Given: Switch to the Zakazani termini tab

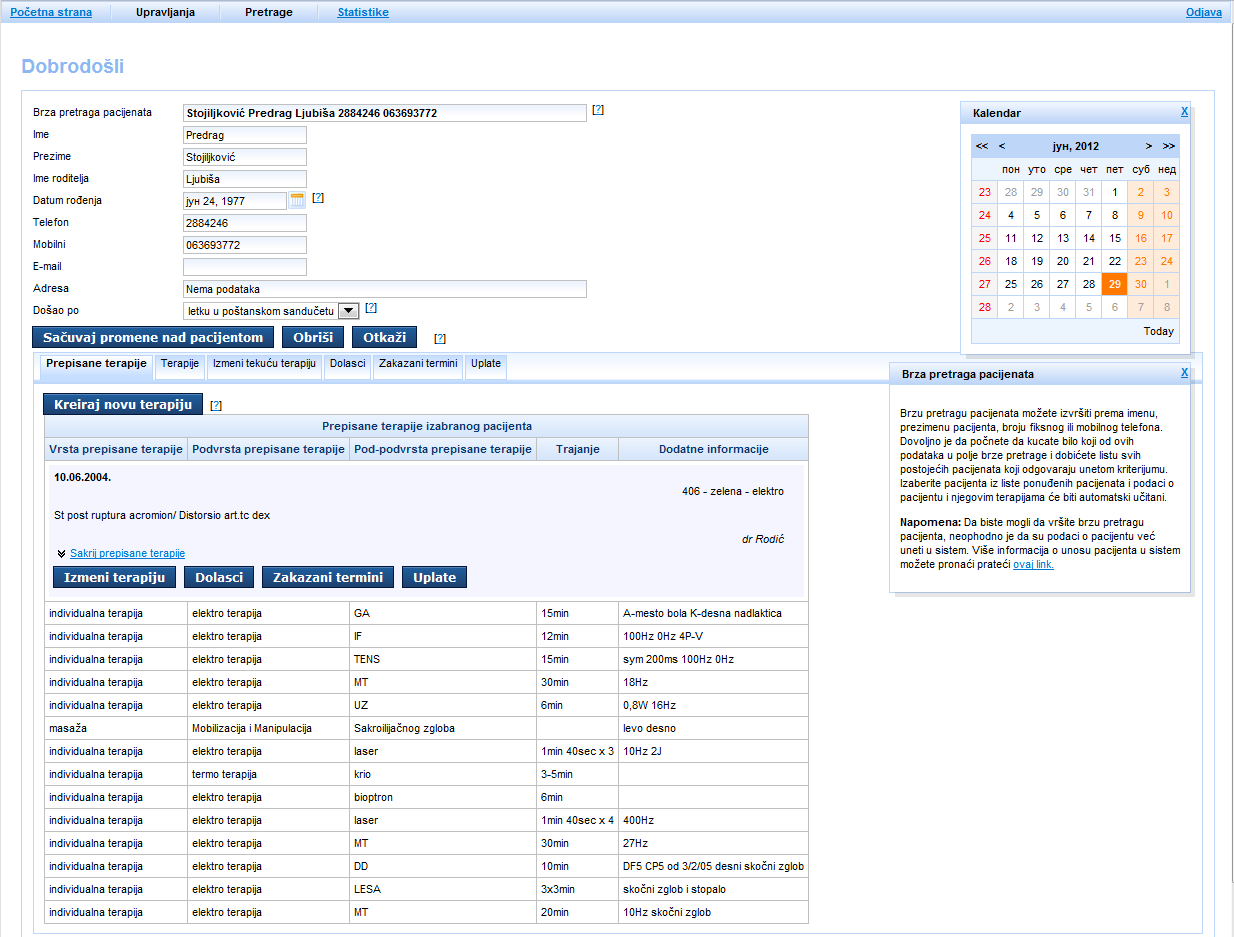Looking at the screenshot, I should pos(419,363).
